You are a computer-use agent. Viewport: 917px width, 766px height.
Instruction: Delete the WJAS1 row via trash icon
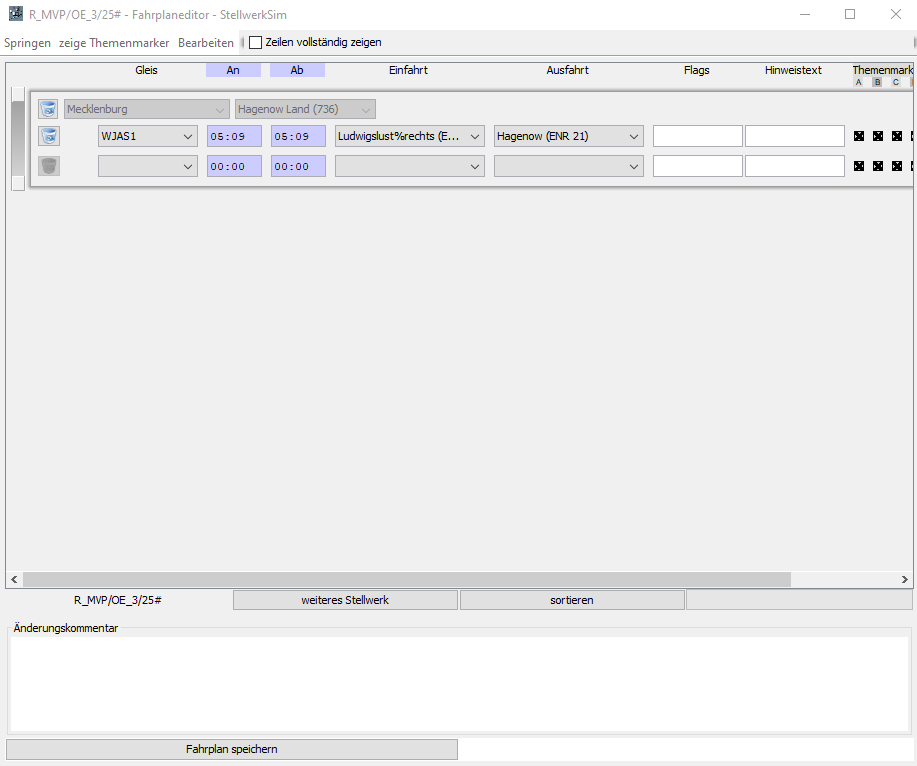[48, 136]
